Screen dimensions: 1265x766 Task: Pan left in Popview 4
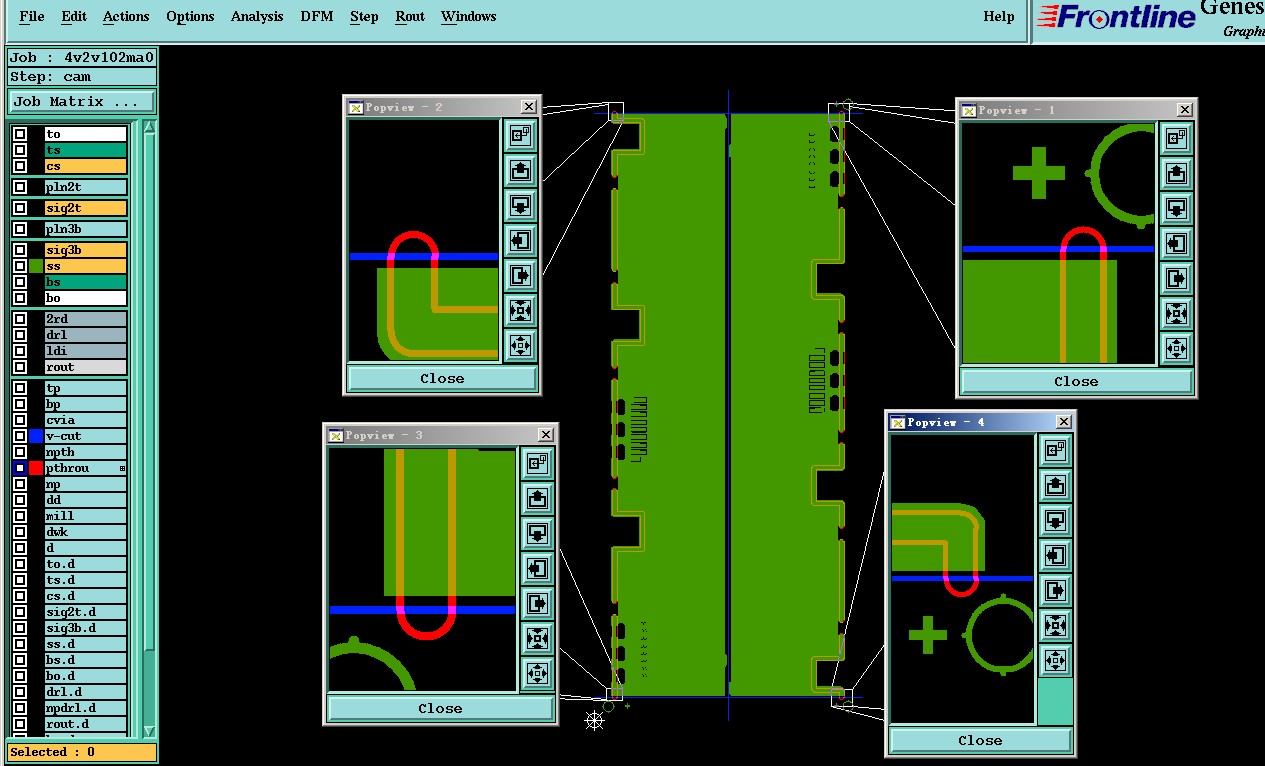(x=1055, y=555)
